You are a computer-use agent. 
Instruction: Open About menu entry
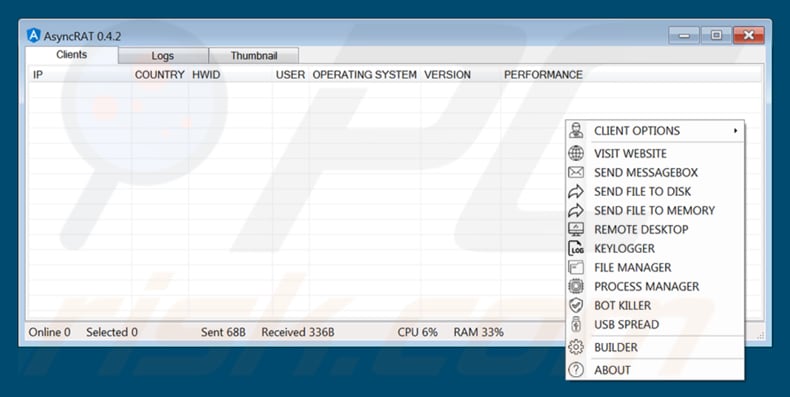point(655,370)
